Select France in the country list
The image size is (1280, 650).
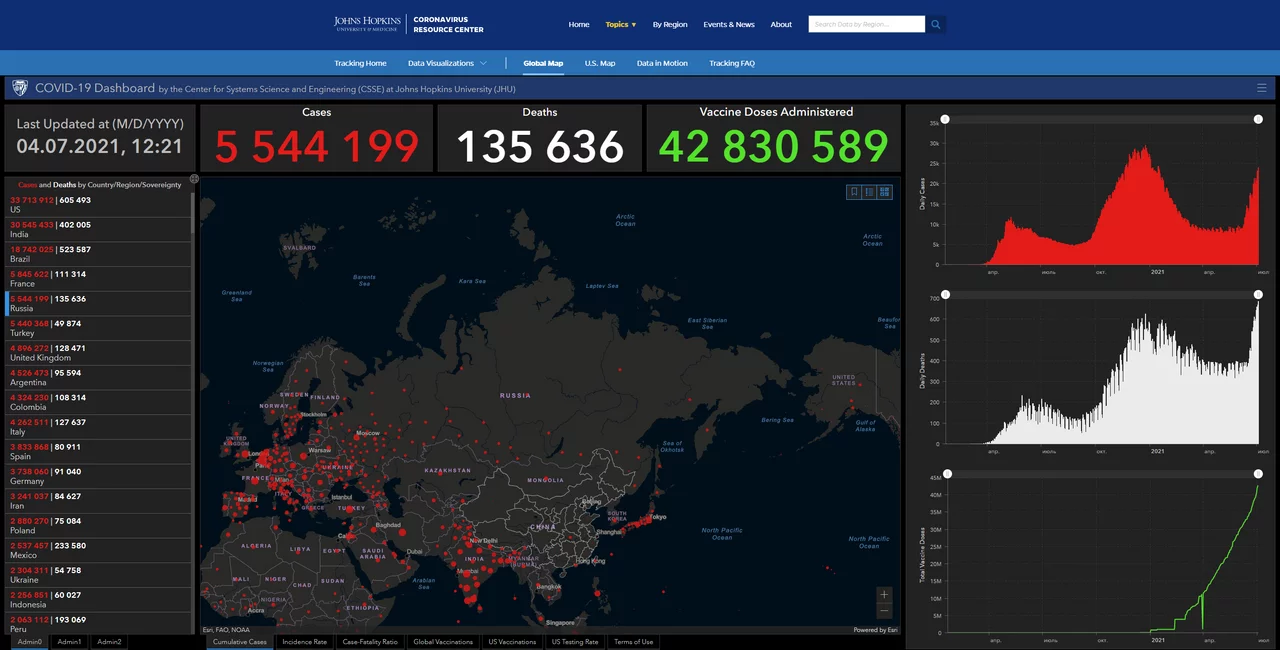coord(97,279)
